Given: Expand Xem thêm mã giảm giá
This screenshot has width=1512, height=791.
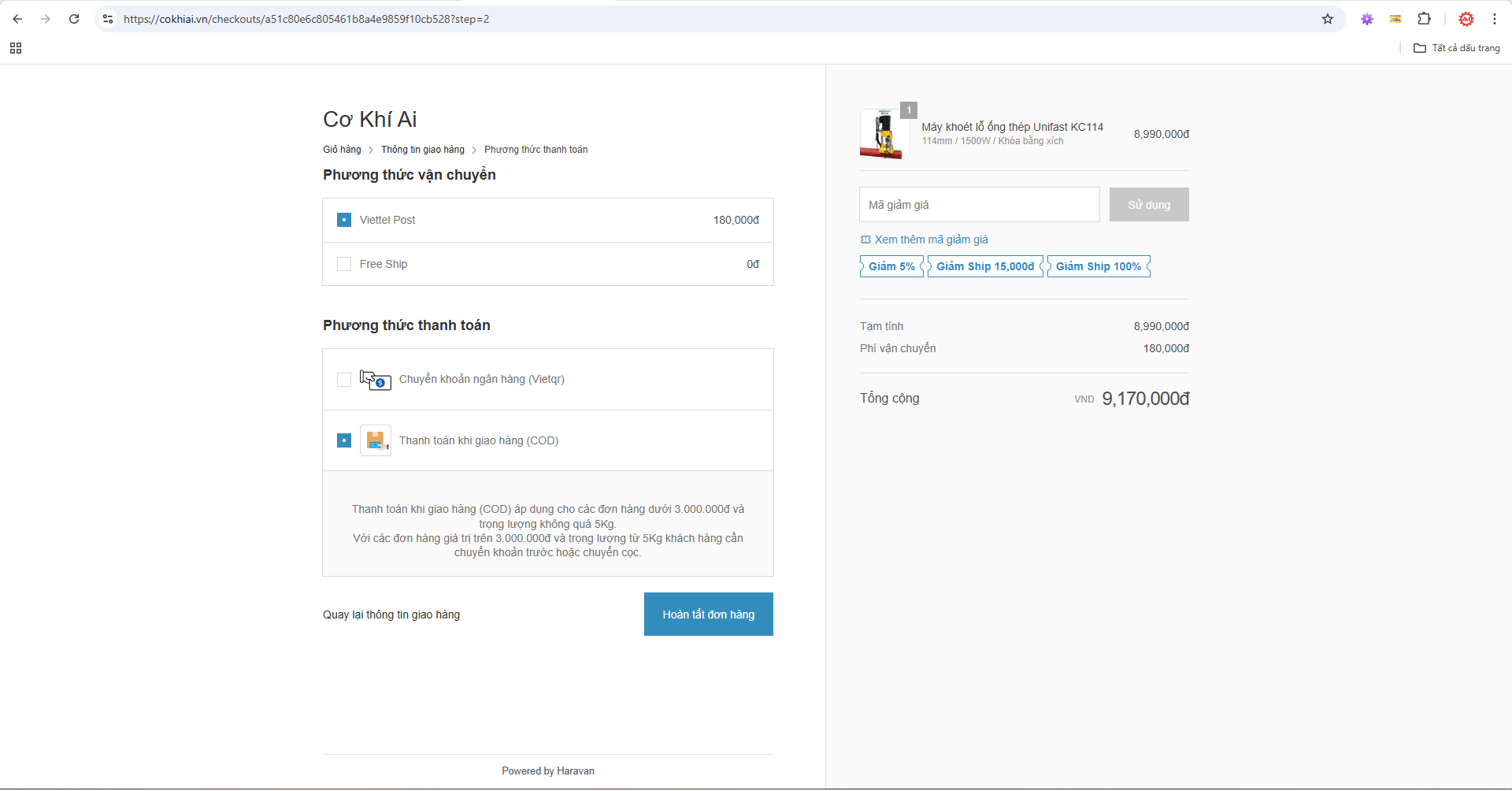Looking at the screenshot, I should tap(931, 240).
